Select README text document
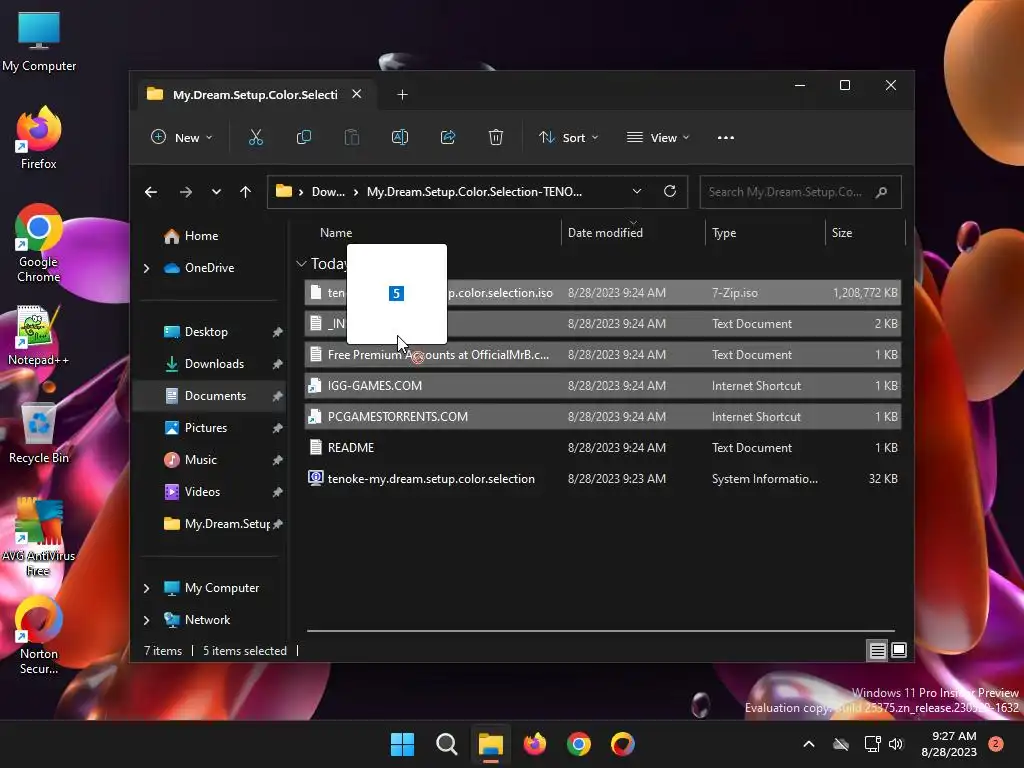The image size is (1024, 768). click(x=603, y=448)
